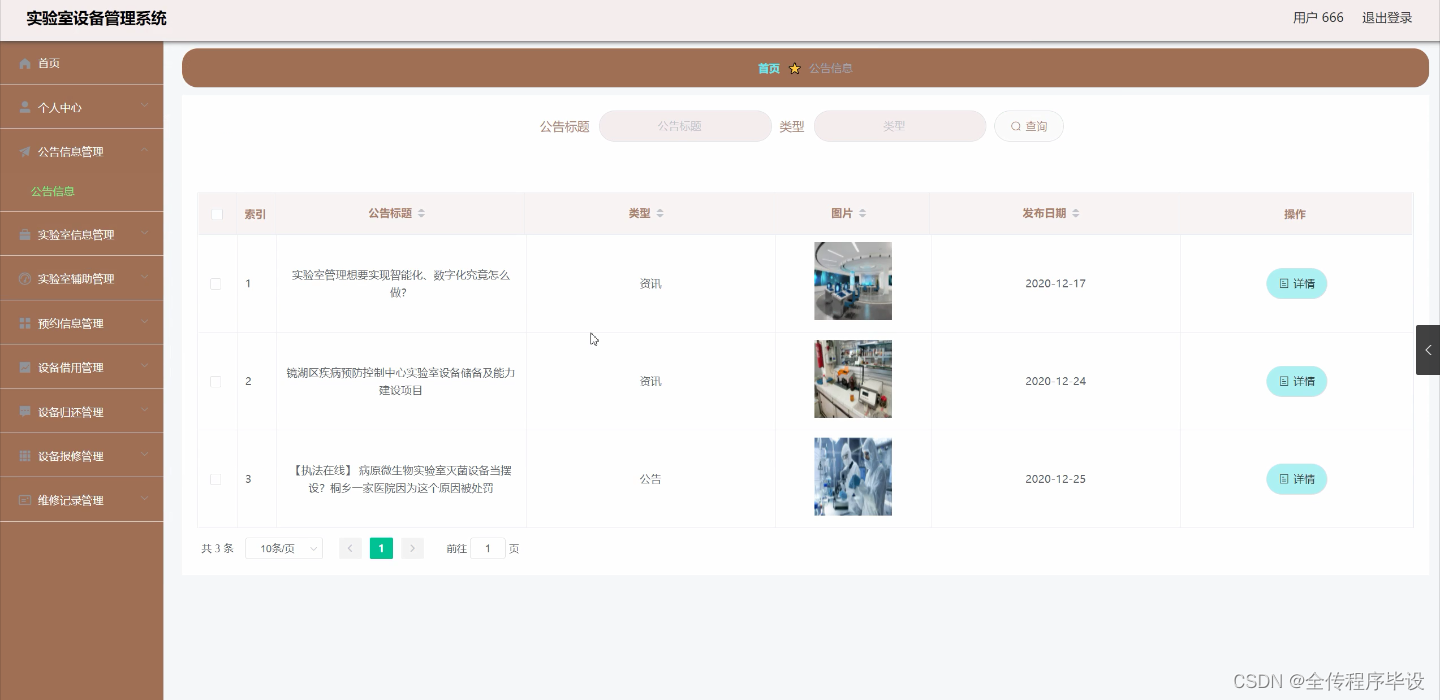The height and width of the screenshot is (700, 1440).
Task: Click the 查询 search button
Action: (1029, 126)
